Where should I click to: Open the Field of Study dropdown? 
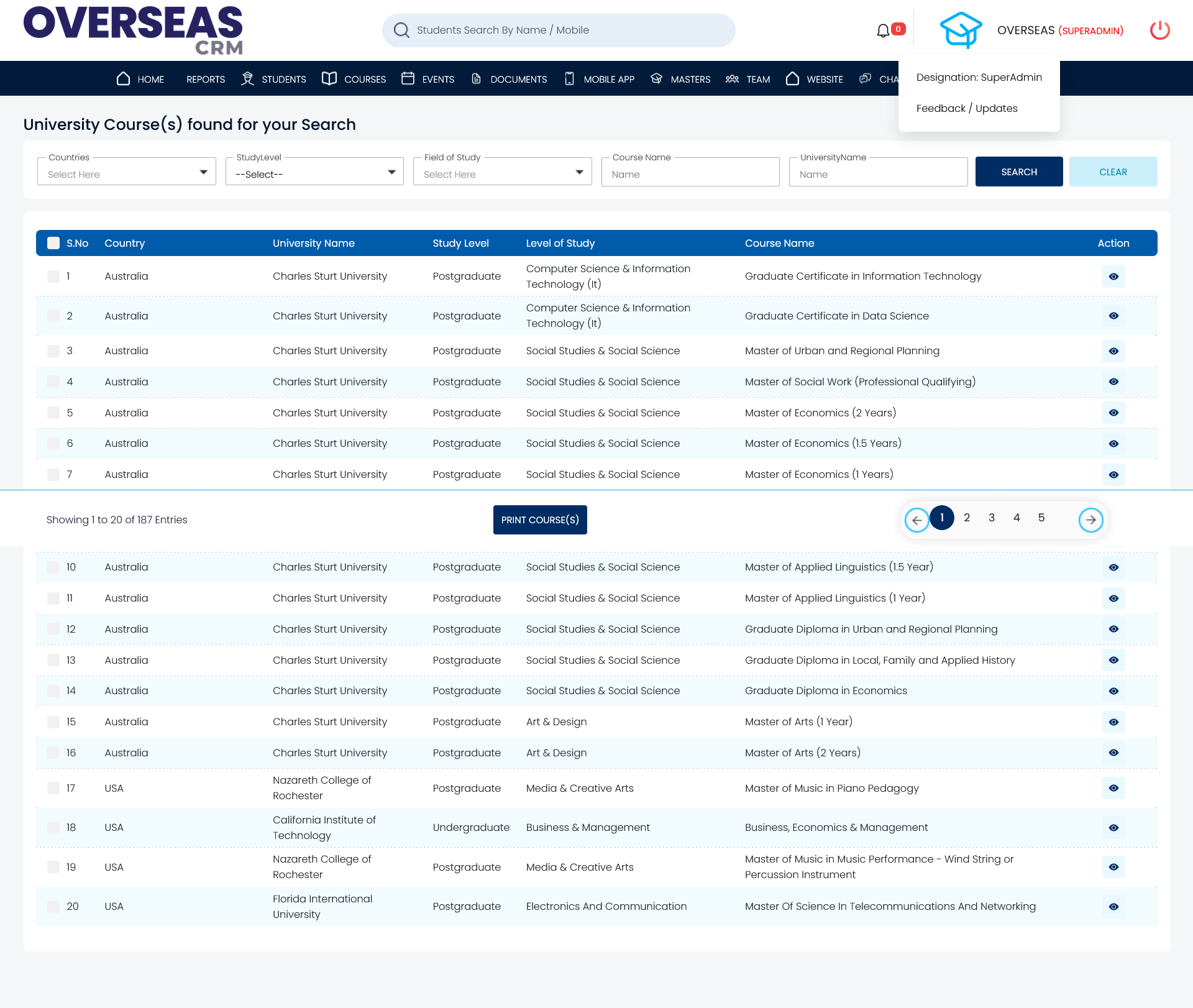(x=502, y=172)
